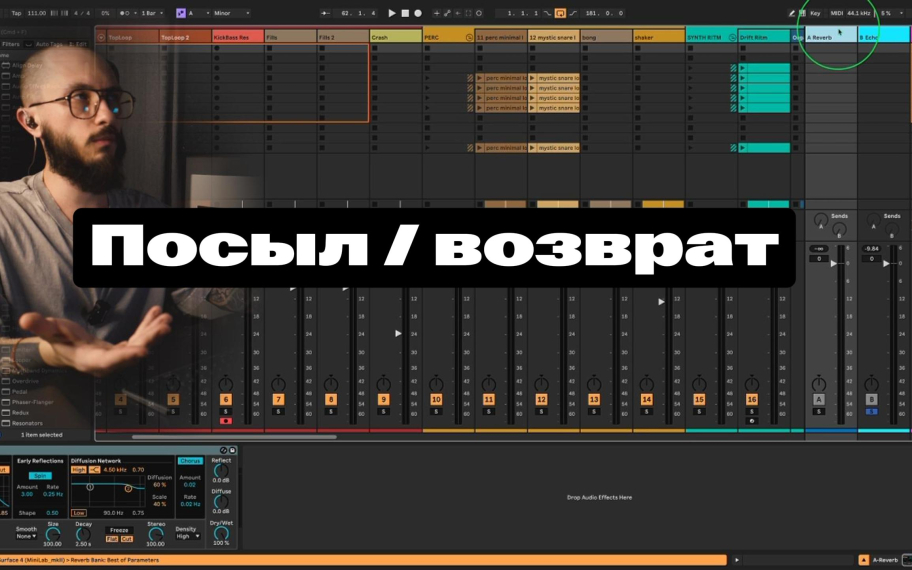
Task: Open the Smooth None dropdown
Action: [26, 536]
